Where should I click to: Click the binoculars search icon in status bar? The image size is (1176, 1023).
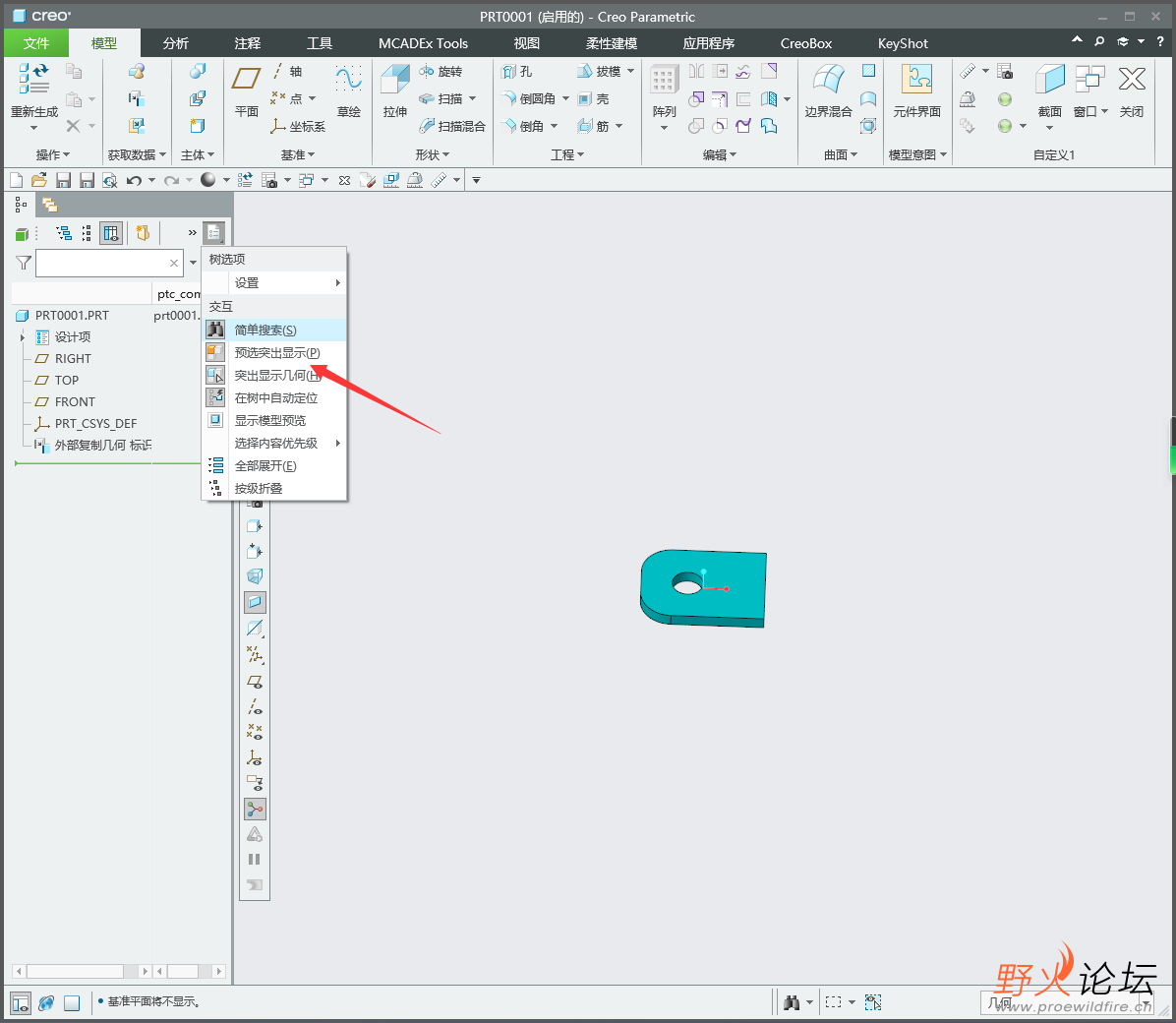(x=792, y=1002)
